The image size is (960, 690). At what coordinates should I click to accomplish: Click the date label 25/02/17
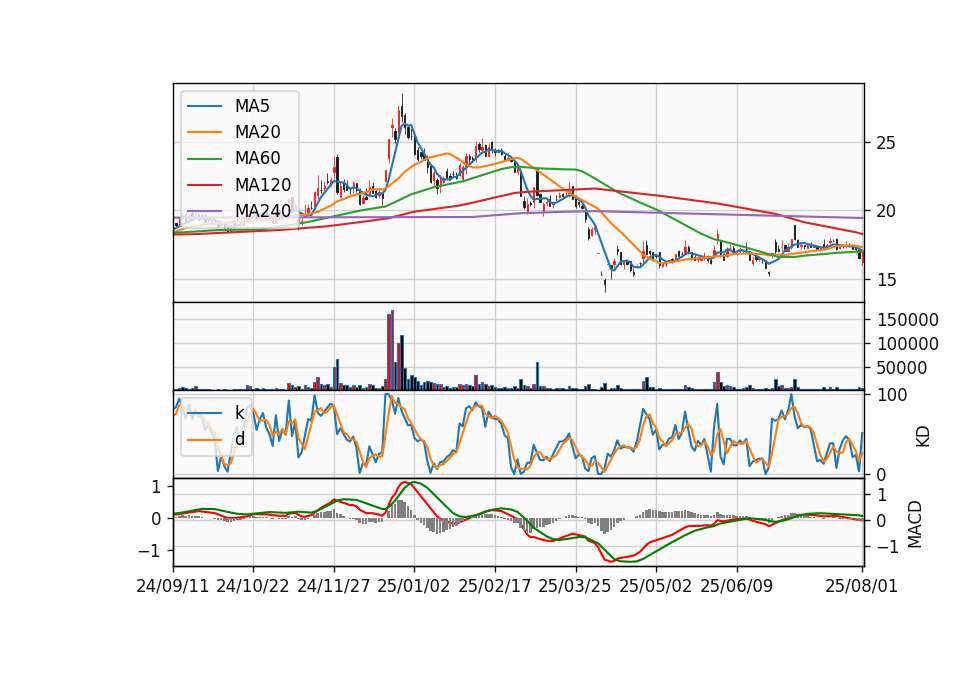coord(495,586)
